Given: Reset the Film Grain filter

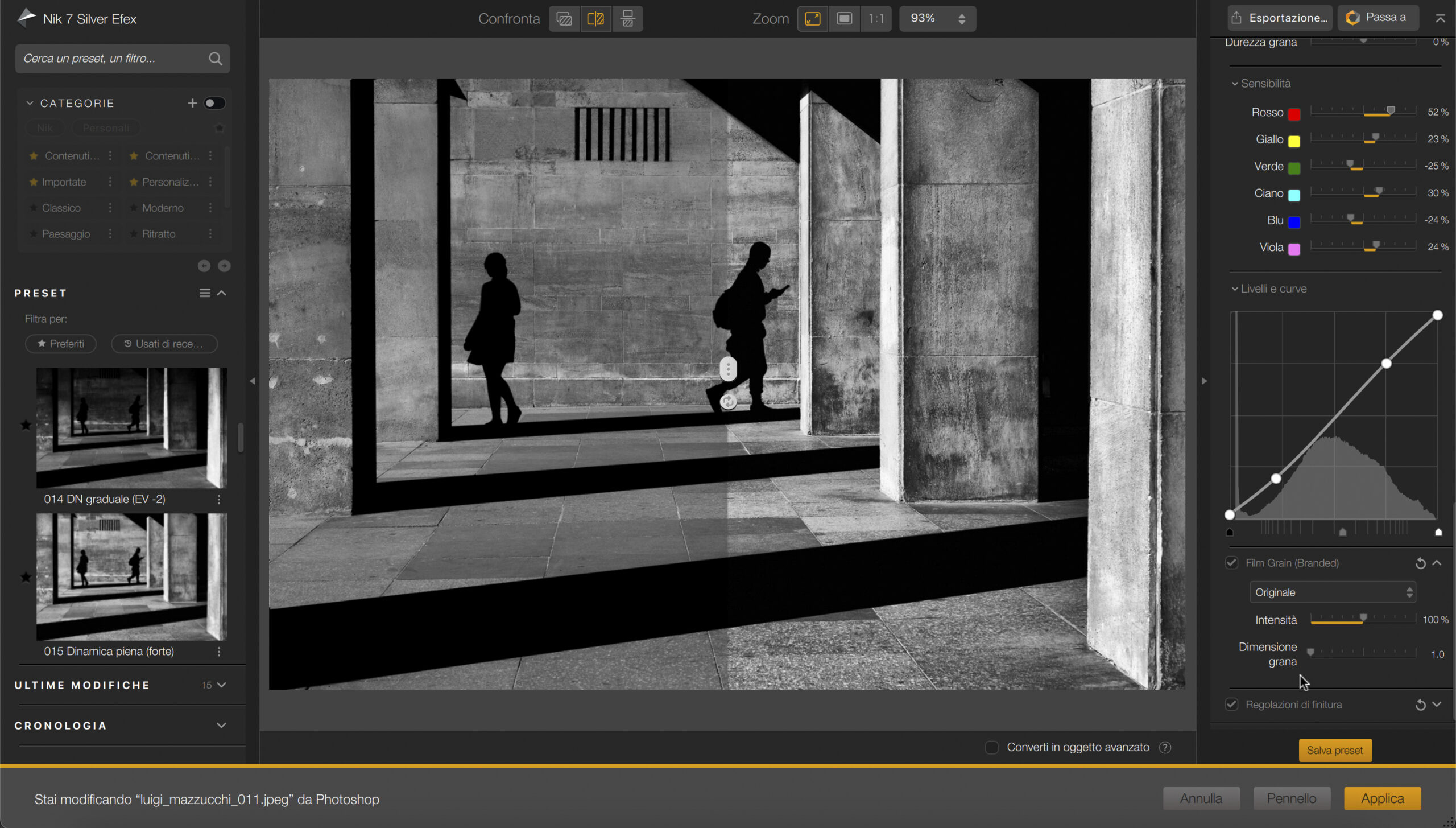Looking at the screenshot, I should (1420, 563).
